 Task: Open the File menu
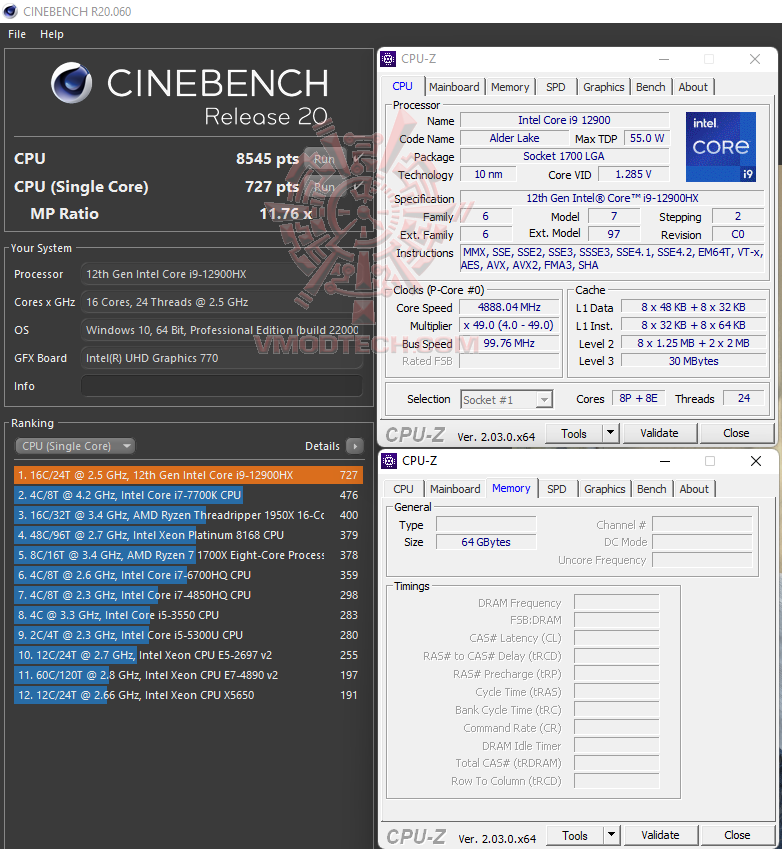coord(17,34)
